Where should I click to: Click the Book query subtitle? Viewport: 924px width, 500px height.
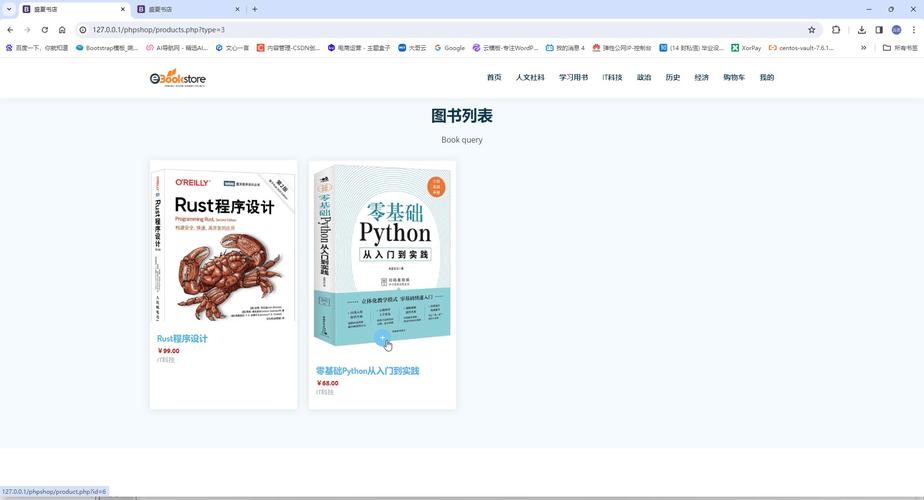pyautogui.click(x=462, y=140)
